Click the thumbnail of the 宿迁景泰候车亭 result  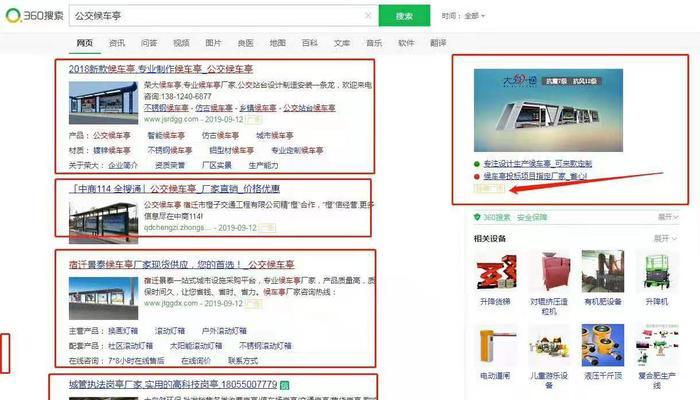click(104, 298)
